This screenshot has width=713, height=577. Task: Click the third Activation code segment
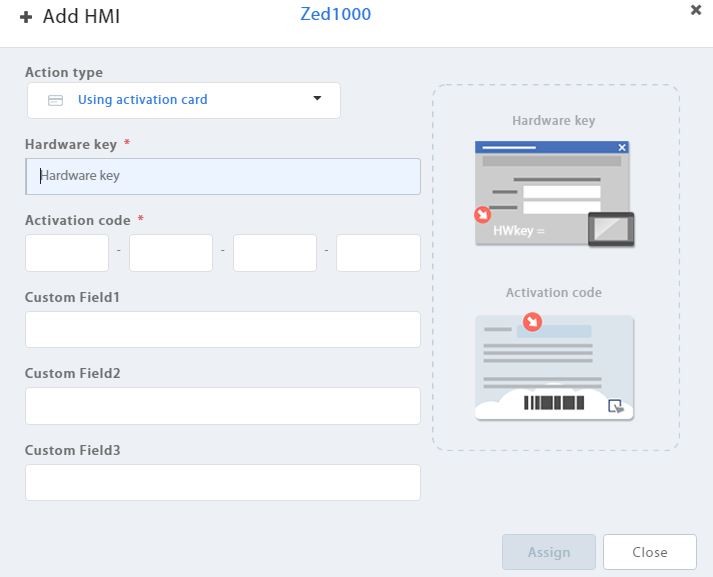[275, 253]
